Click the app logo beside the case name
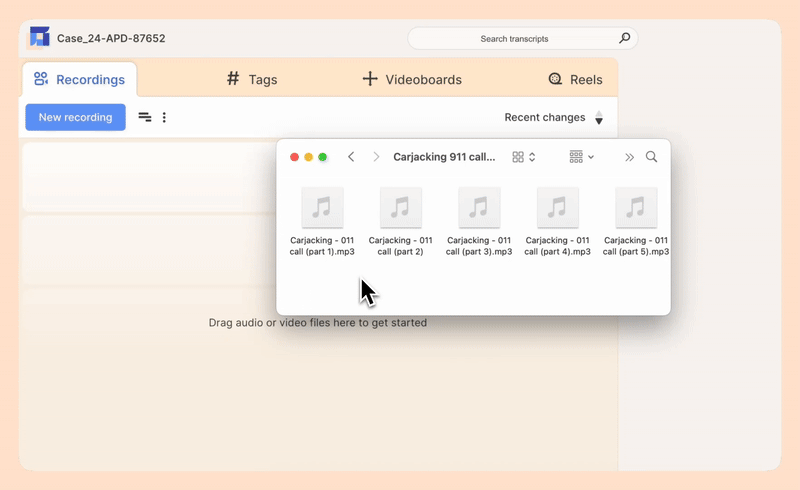The image size is (800, 490). (39, 38)
